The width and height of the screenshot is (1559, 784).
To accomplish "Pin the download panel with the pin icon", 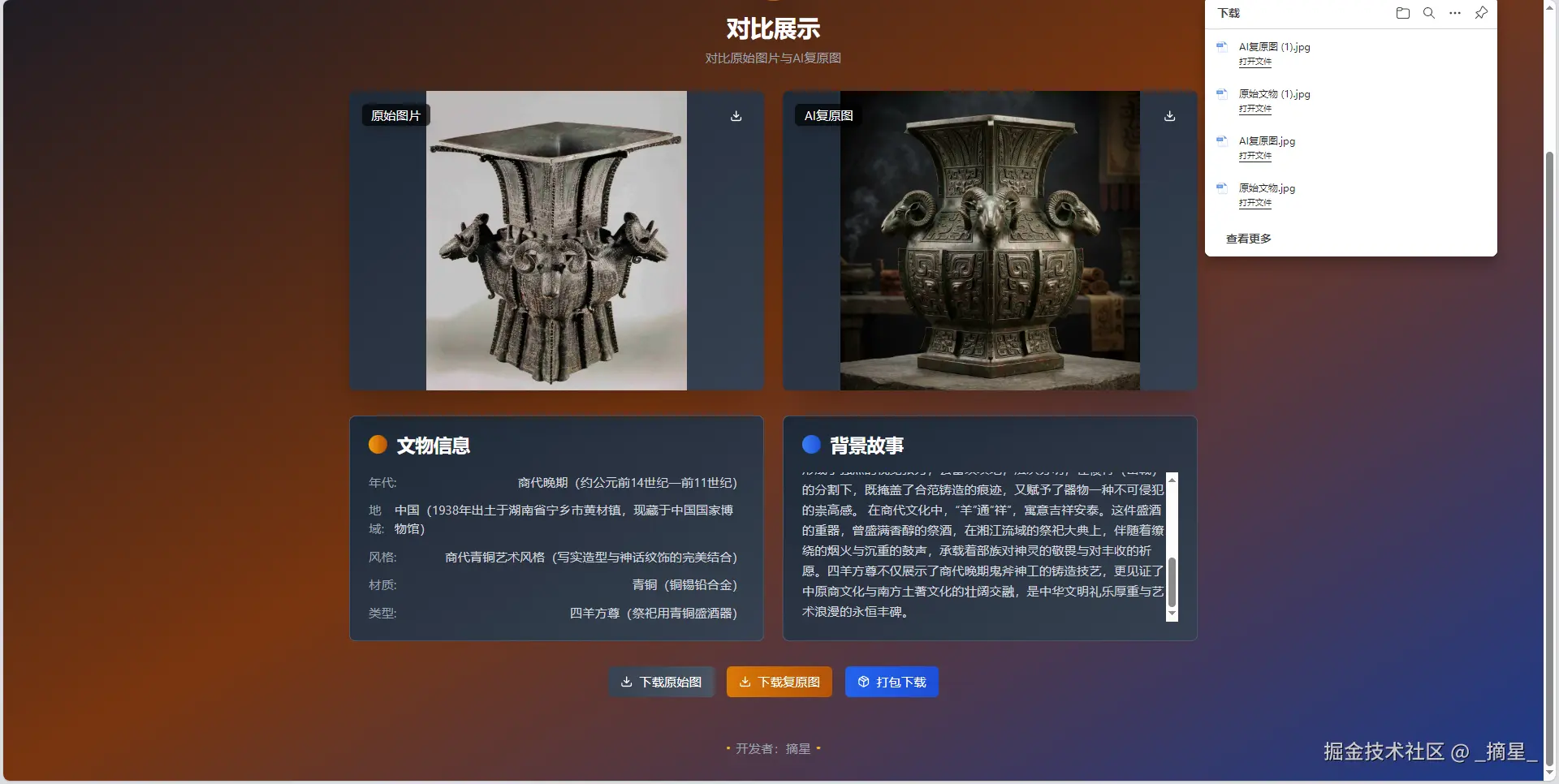I will click(1481, 13).
